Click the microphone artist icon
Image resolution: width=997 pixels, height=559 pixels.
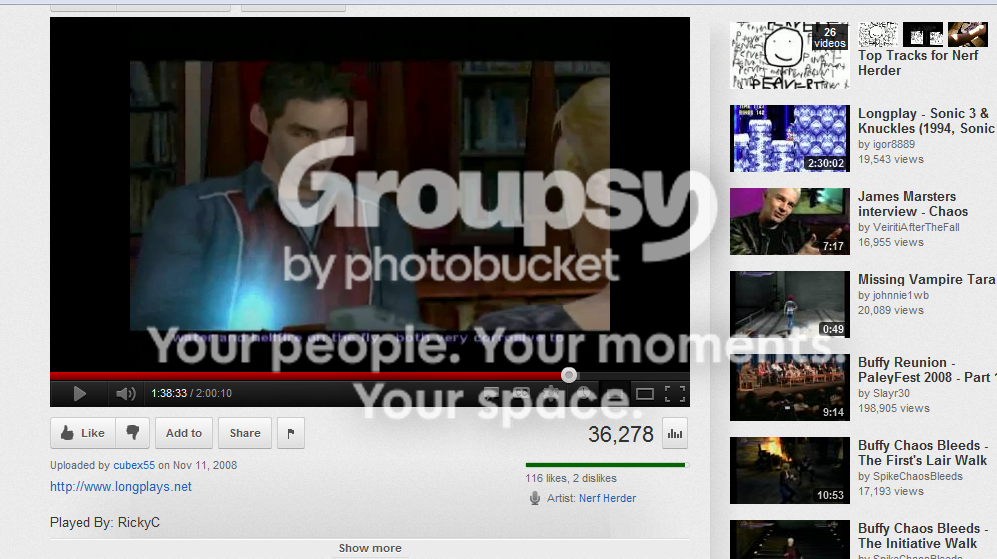click(535, 499)
